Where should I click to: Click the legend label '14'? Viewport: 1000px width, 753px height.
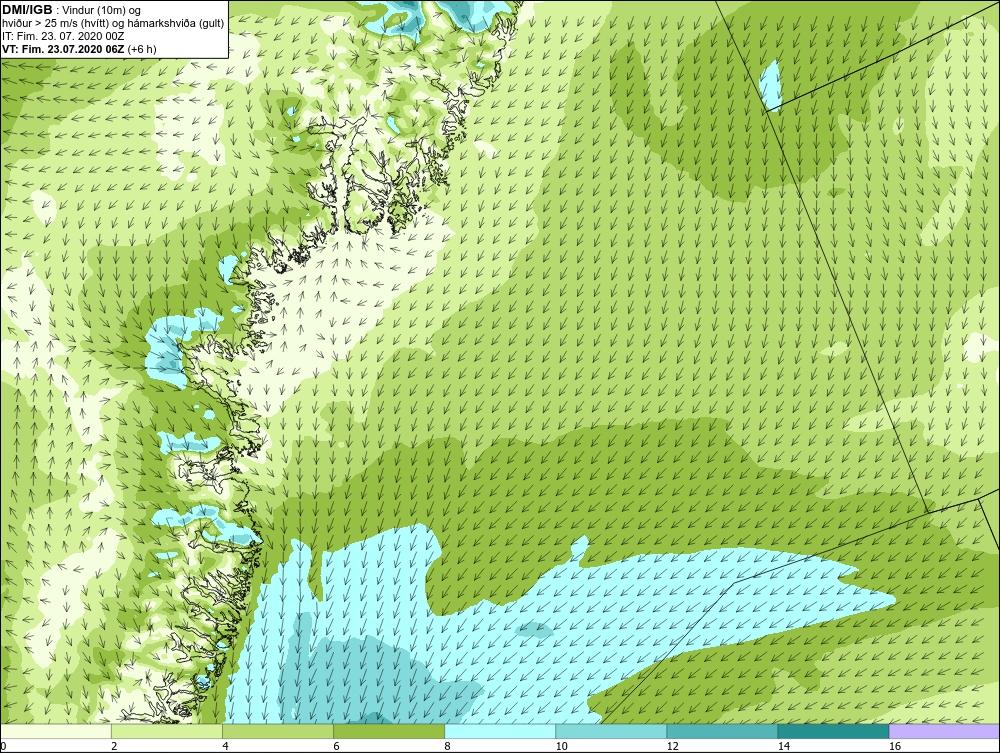coord(784,746)
